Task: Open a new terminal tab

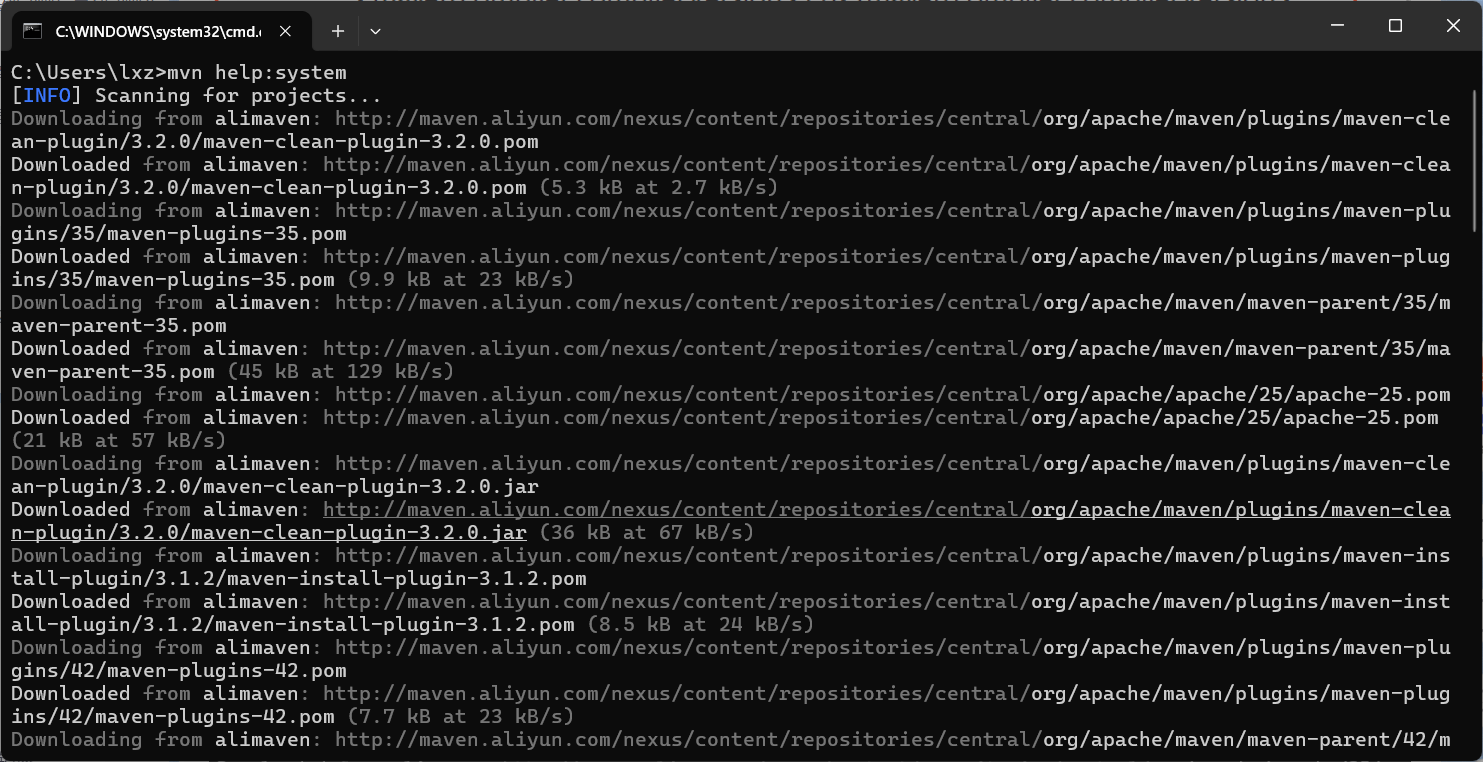Action: tap(338, 31)
